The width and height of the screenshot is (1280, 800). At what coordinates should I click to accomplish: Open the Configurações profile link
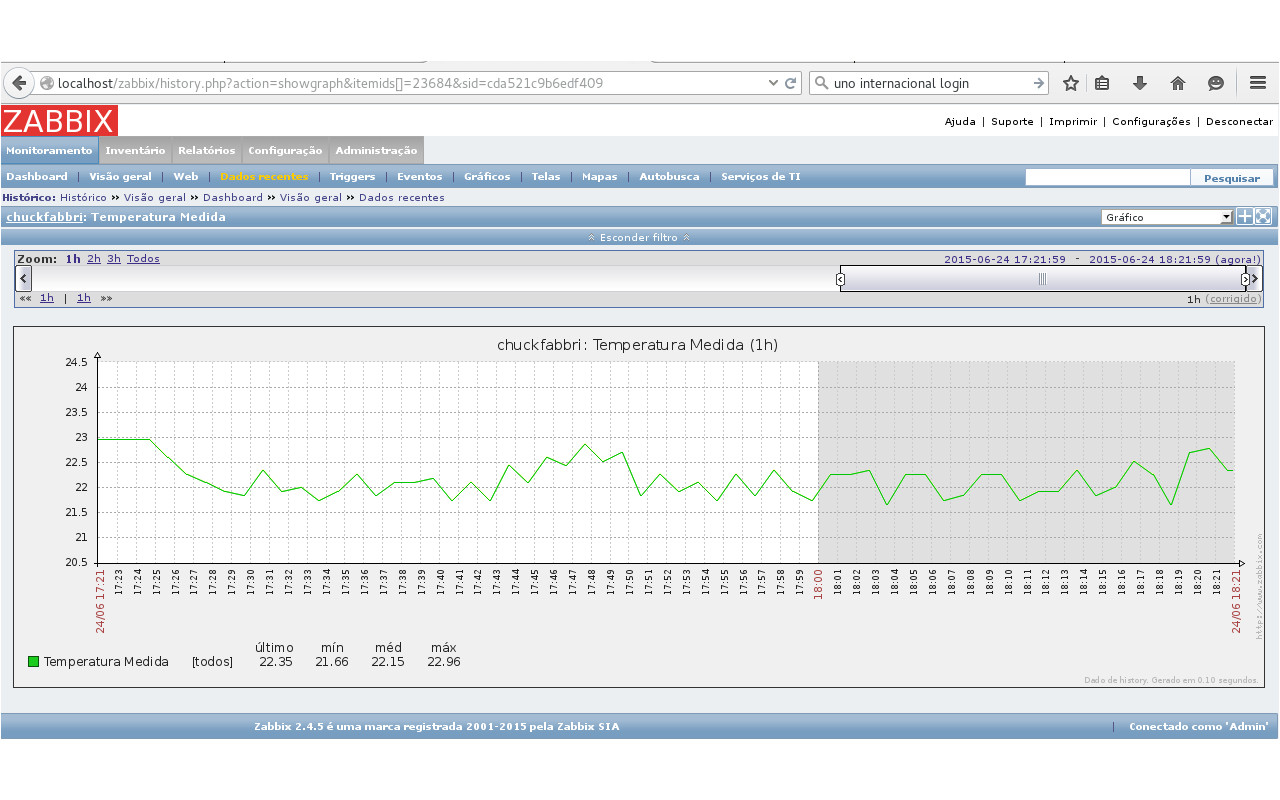tap(1151, 122)
